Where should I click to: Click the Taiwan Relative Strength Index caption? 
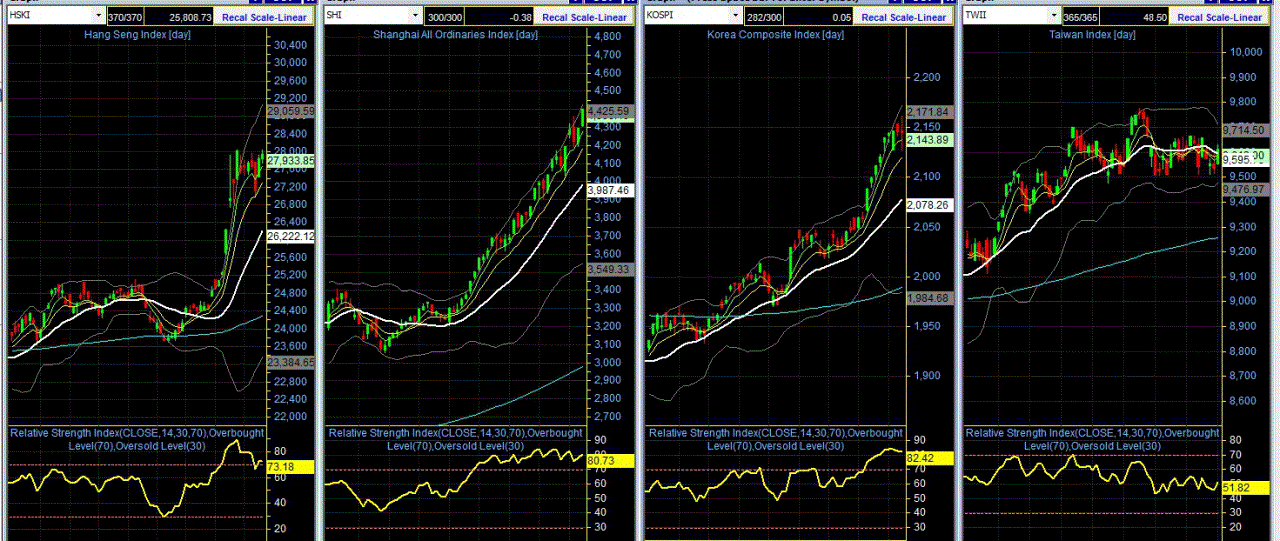pyautogui.click(x=1092, y=439)
